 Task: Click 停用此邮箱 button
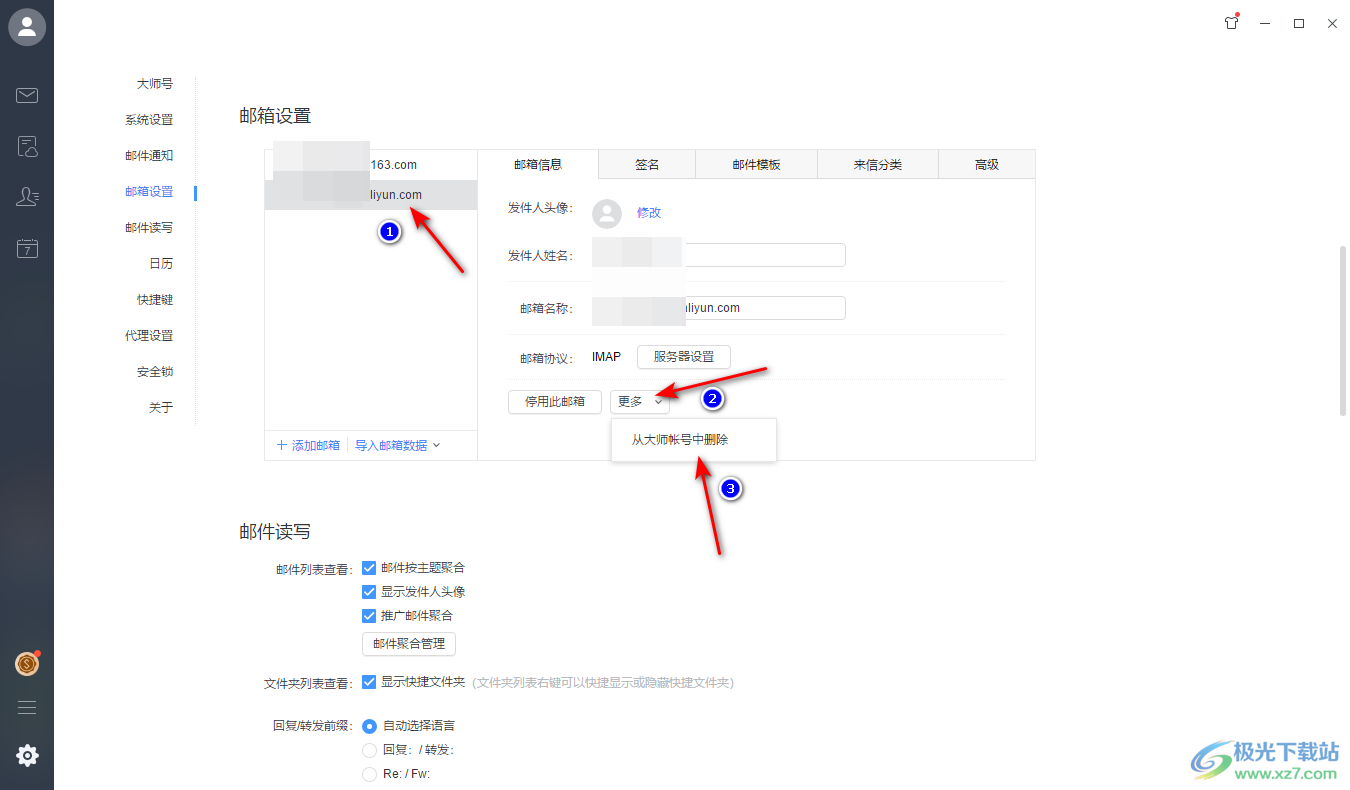[x=554, y=402]
